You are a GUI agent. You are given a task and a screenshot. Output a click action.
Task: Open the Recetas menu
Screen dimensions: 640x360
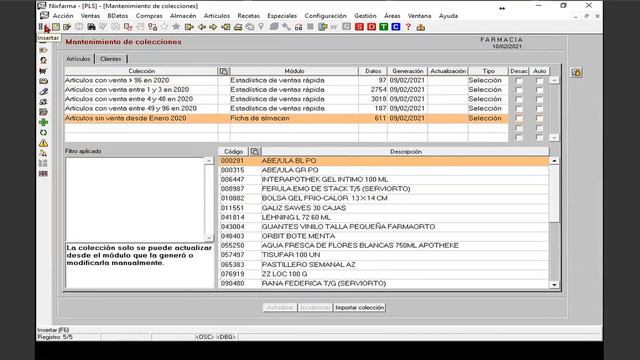click(x=249, y=16)
